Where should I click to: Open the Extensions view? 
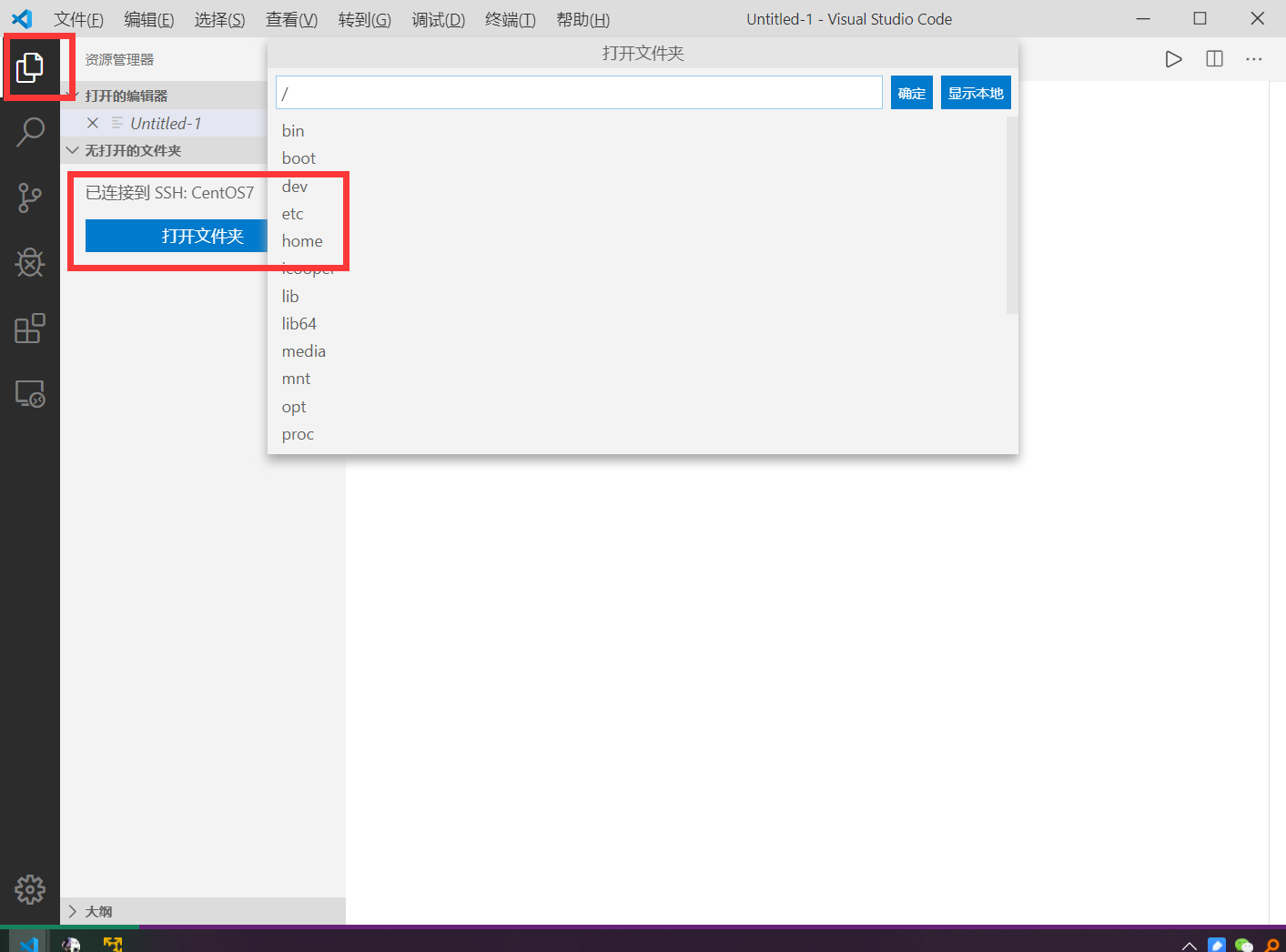(30, 329)
